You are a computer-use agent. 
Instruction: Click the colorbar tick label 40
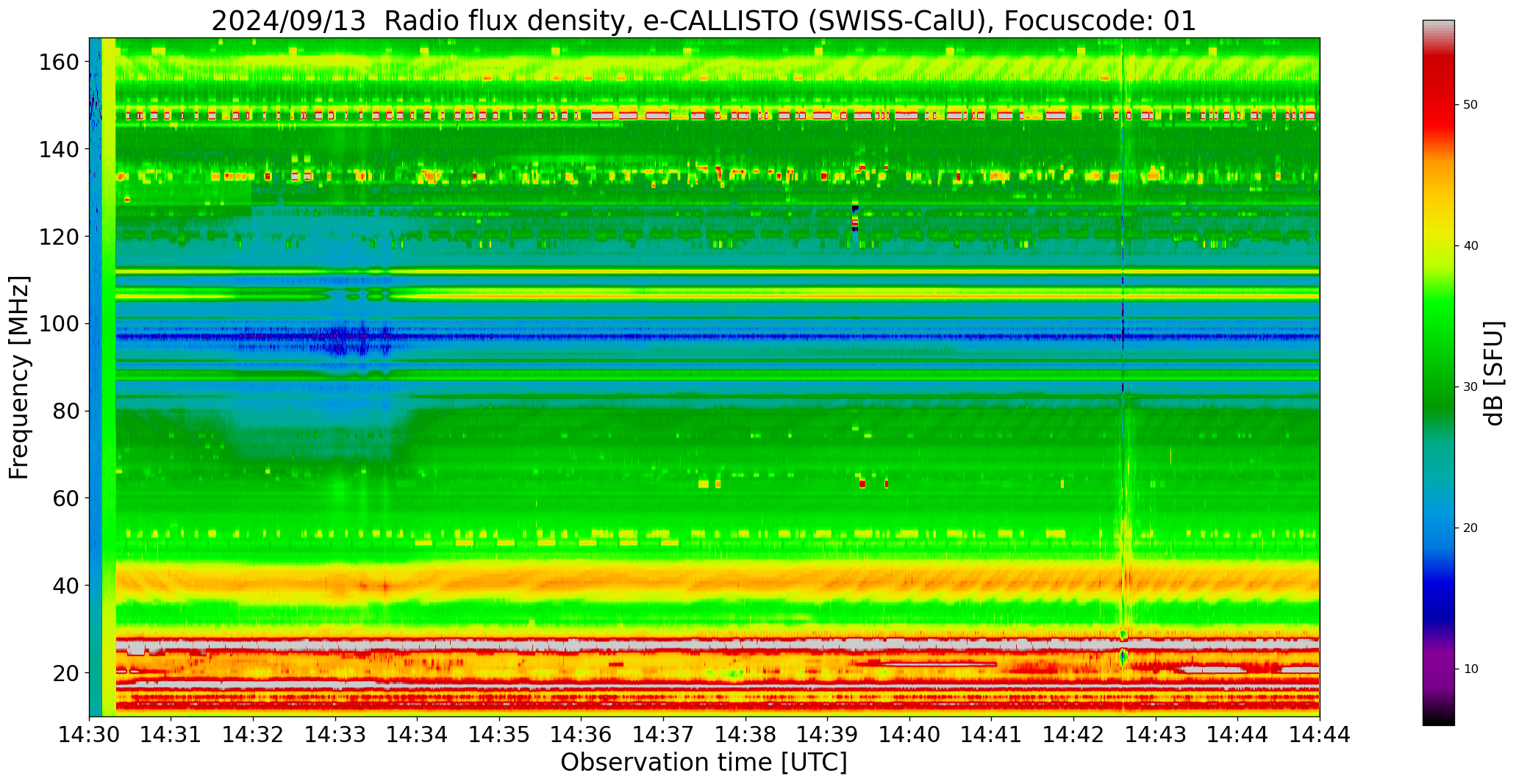coord(1470,246)
